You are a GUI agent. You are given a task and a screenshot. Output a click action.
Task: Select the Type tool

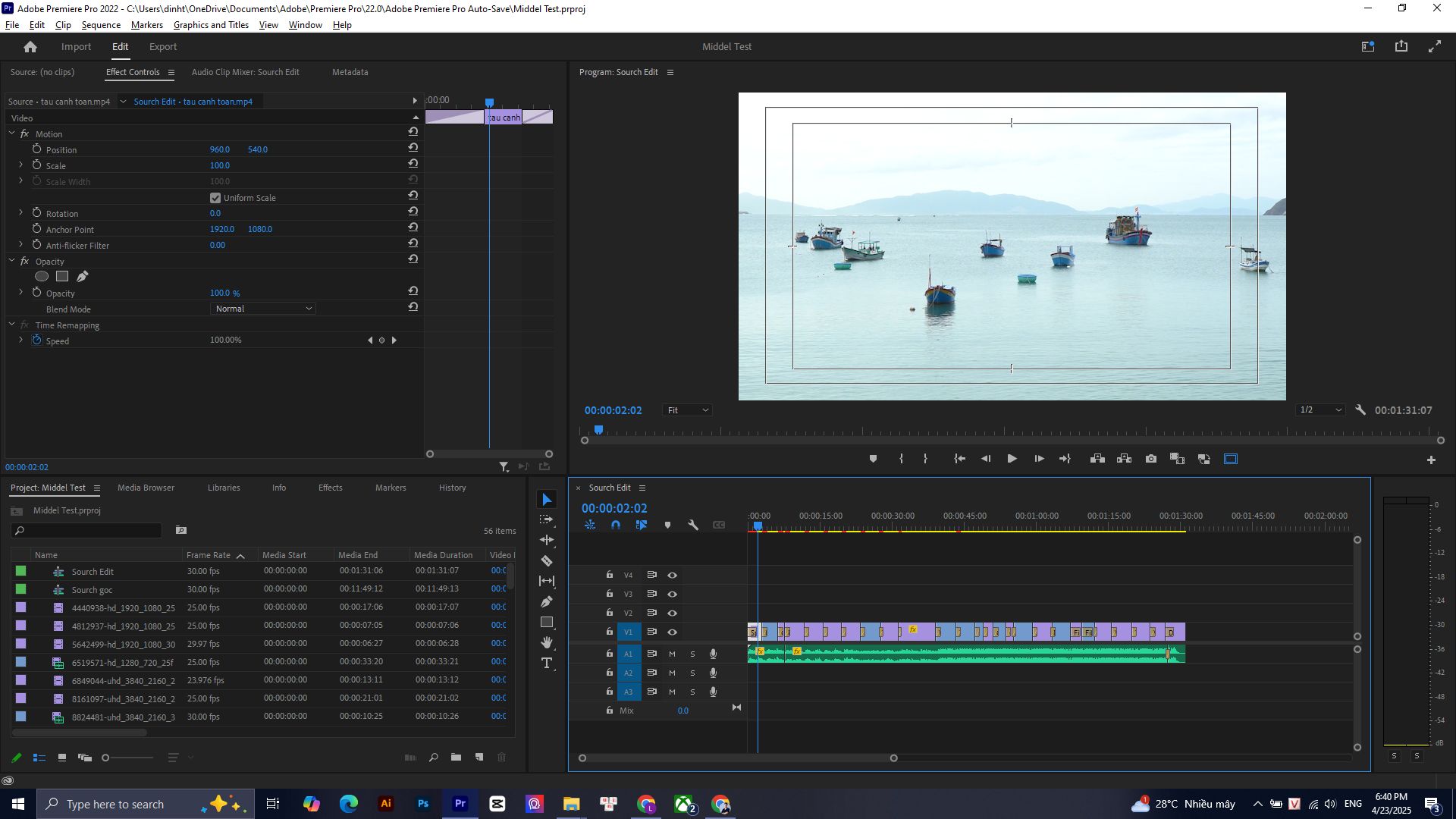pos(546,664)
